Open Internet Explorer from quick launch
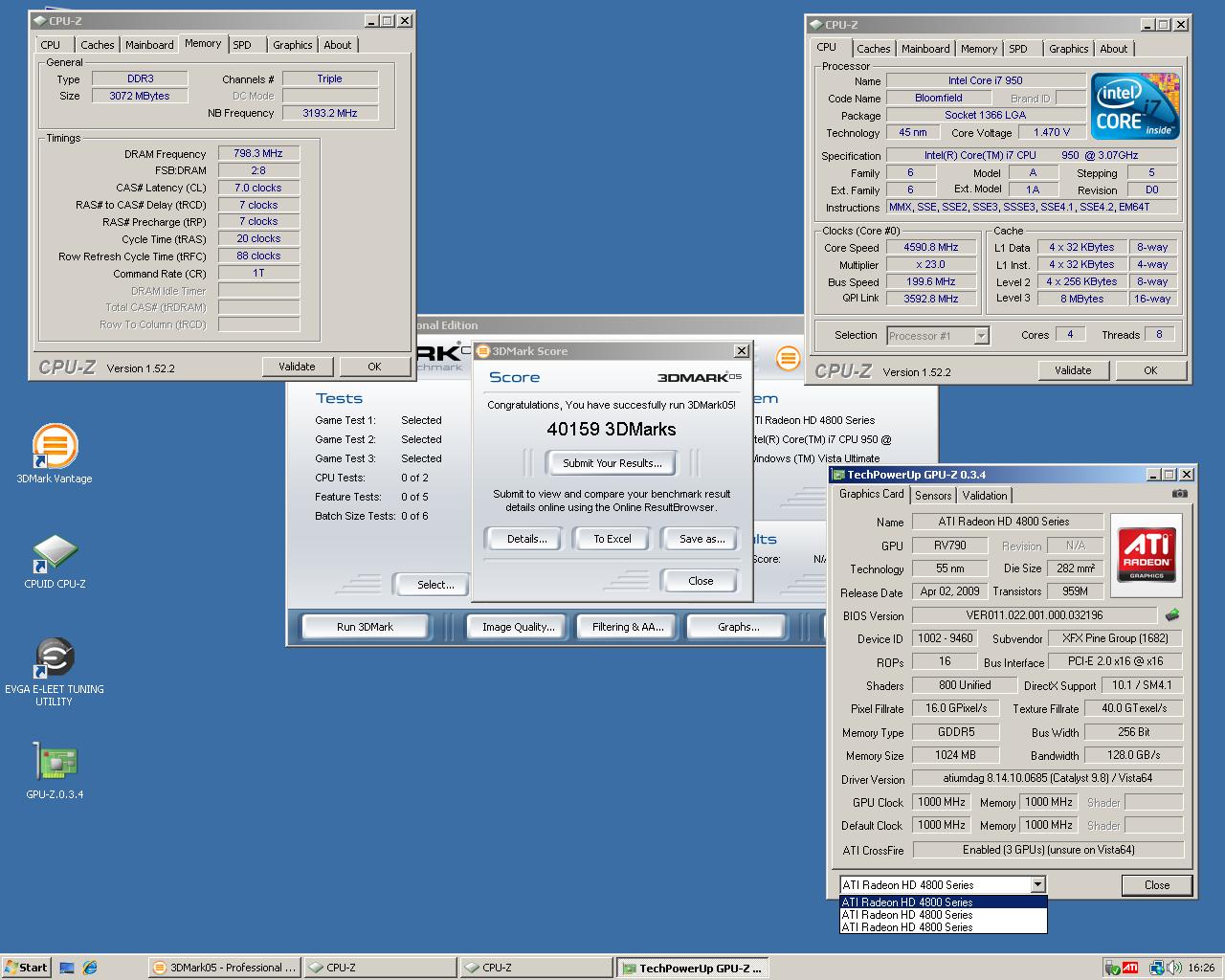The width and height of the screenshot is (1225, 980). [90, 968]
